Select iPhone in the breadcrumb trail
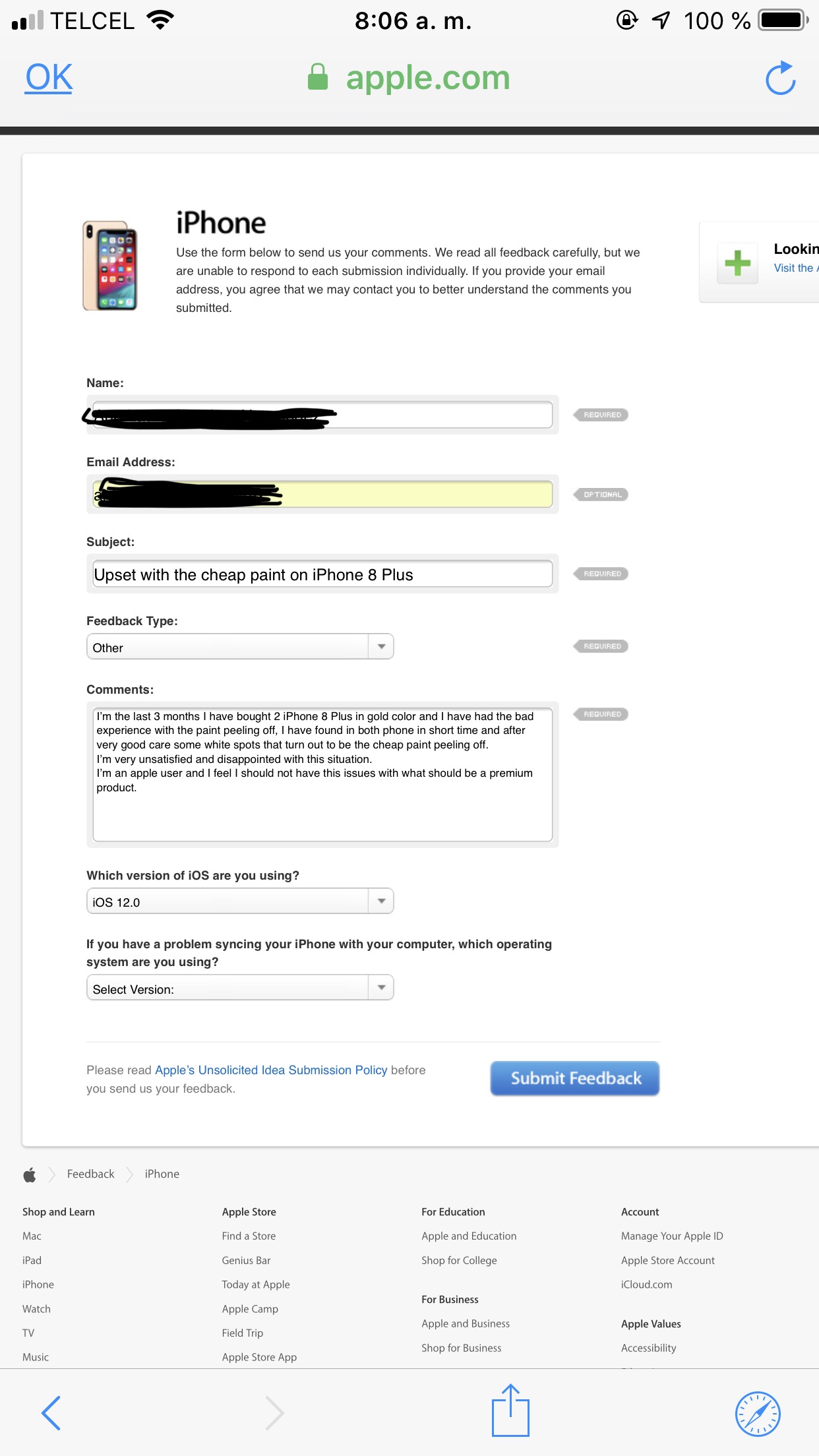This screenshot has height=1456, width=819. point(162,1174)
